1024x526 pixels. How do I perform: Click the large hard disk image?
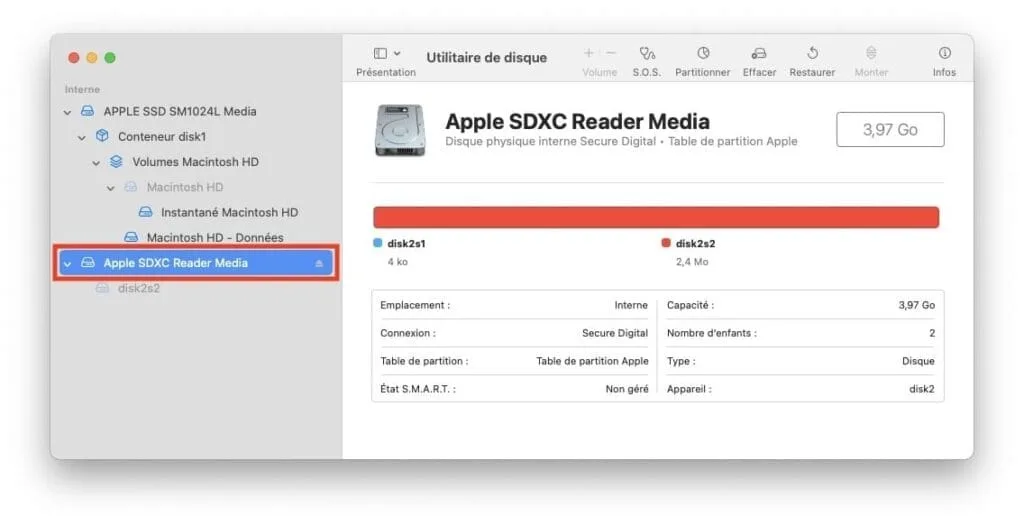coord(400,131)
